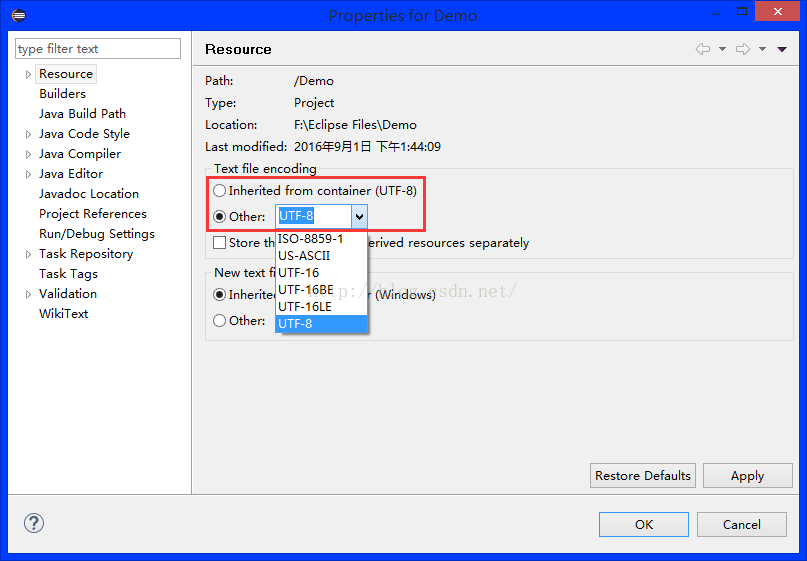Viewport: 807px width, 561px height.
Task: Open the Run/Debug Settings page
Action: 97,234
